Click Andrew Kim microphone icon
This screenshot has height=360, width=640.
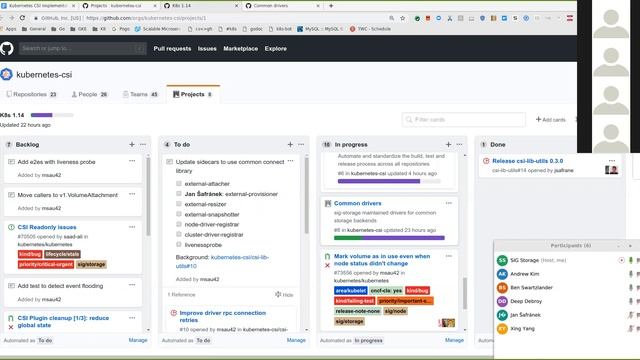coord(631,274)
